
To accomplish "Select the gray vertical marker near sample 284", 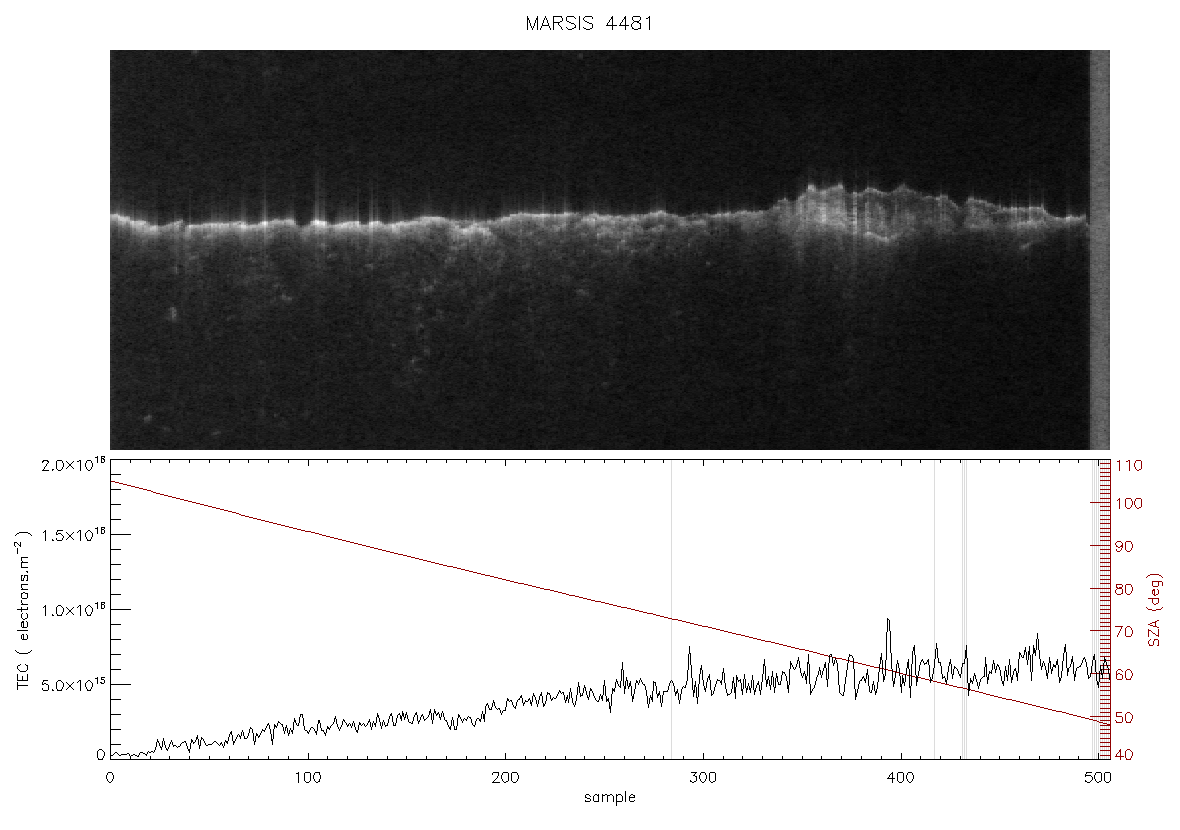I will (671, 609).
